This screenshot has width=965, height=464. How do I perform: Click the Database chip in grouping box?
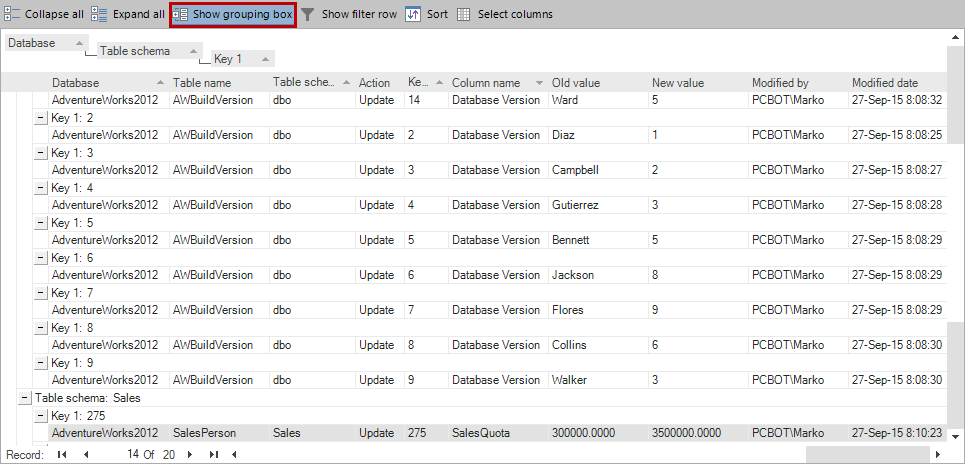[x=46, y=43]
